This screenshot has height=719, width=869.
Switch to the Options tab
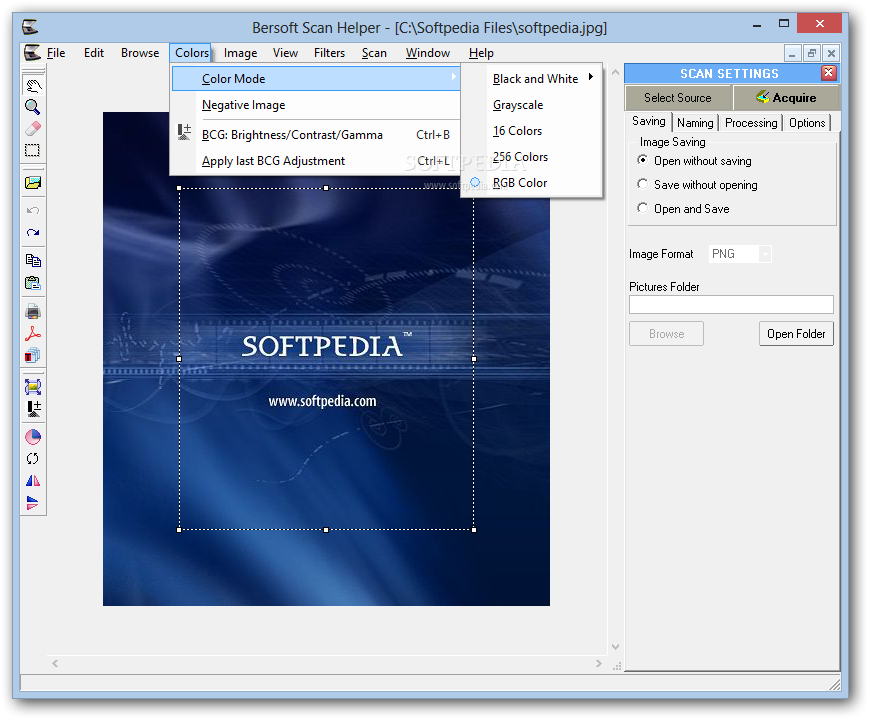coord(807,123)
